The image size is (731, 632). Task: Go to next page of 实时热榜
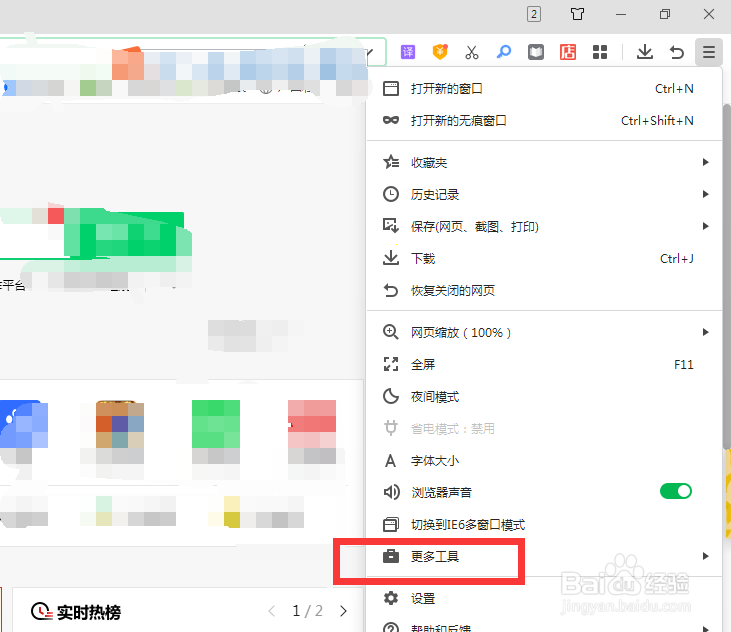[344, 611]
